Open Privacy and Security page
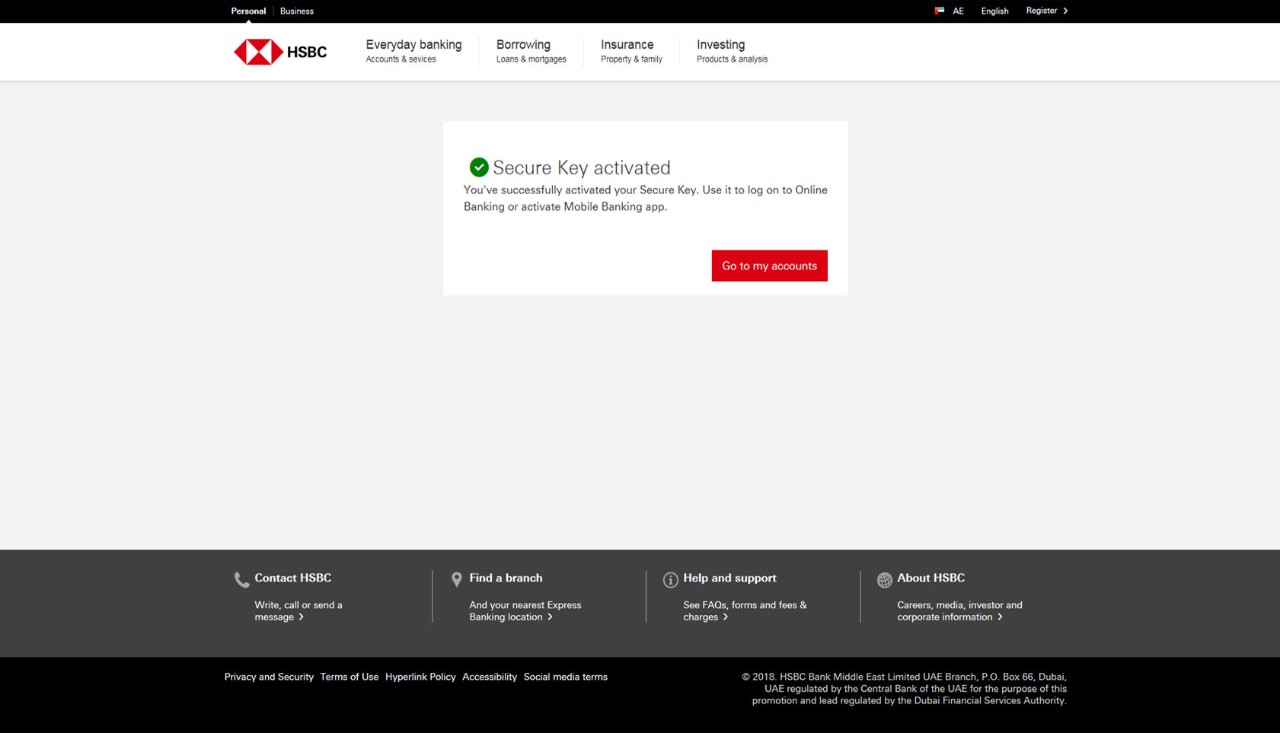The width and height of the screenshot is (1280, 733). (x=269, y=677)
